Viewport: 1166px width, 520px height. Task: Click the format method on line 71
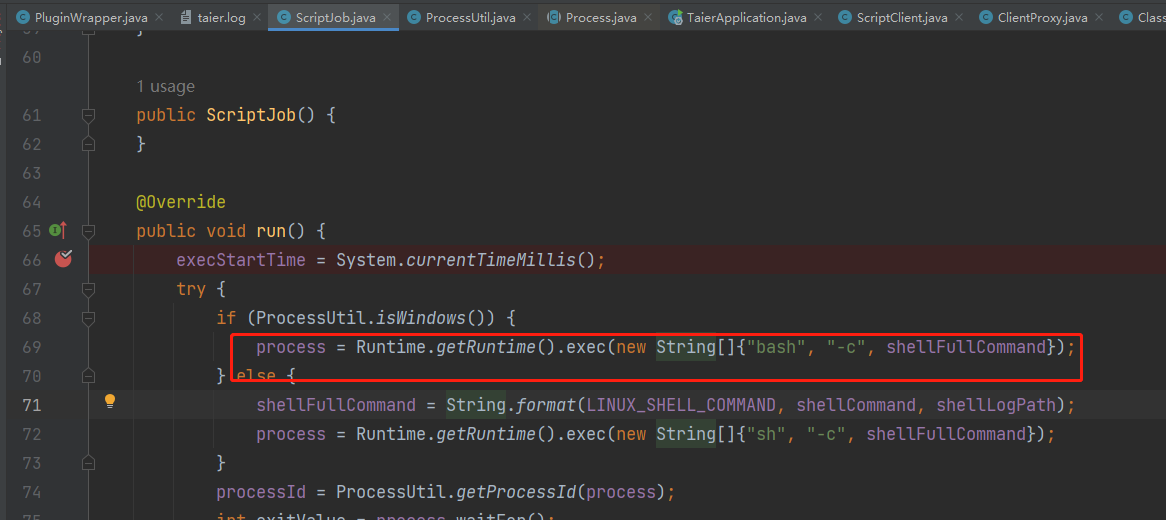point(547,405)
